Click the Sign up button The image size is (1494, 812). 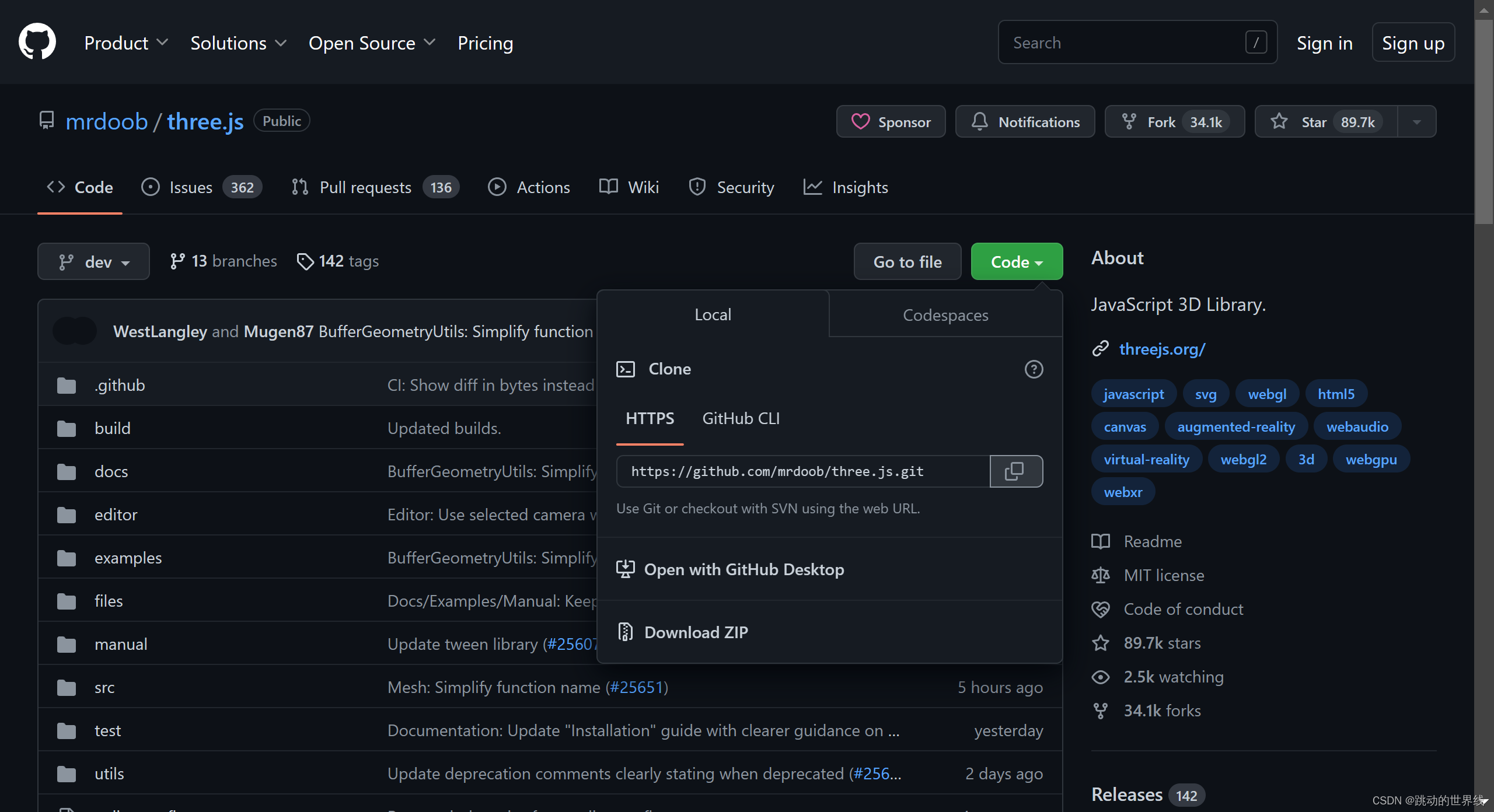[1413, 42]
